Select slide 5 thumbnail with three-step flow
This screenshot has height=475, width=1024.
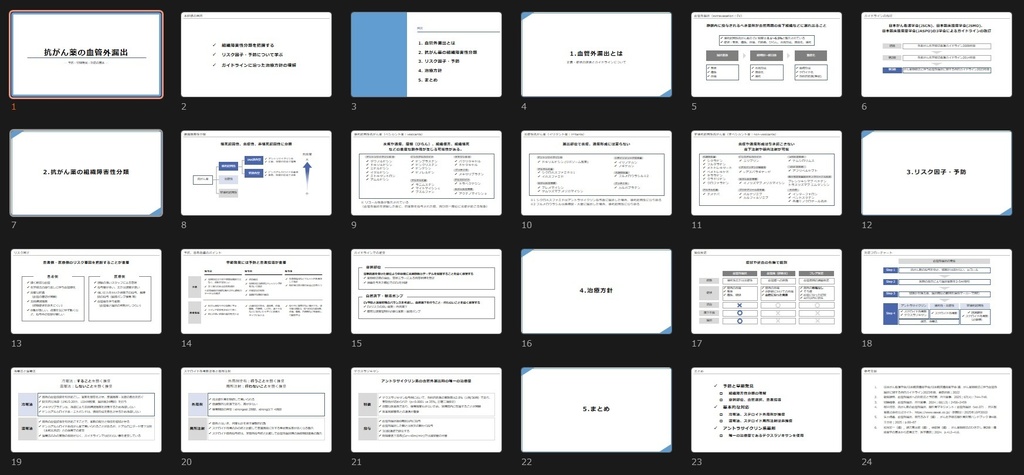pyautogui.click(x=767, y=55)
